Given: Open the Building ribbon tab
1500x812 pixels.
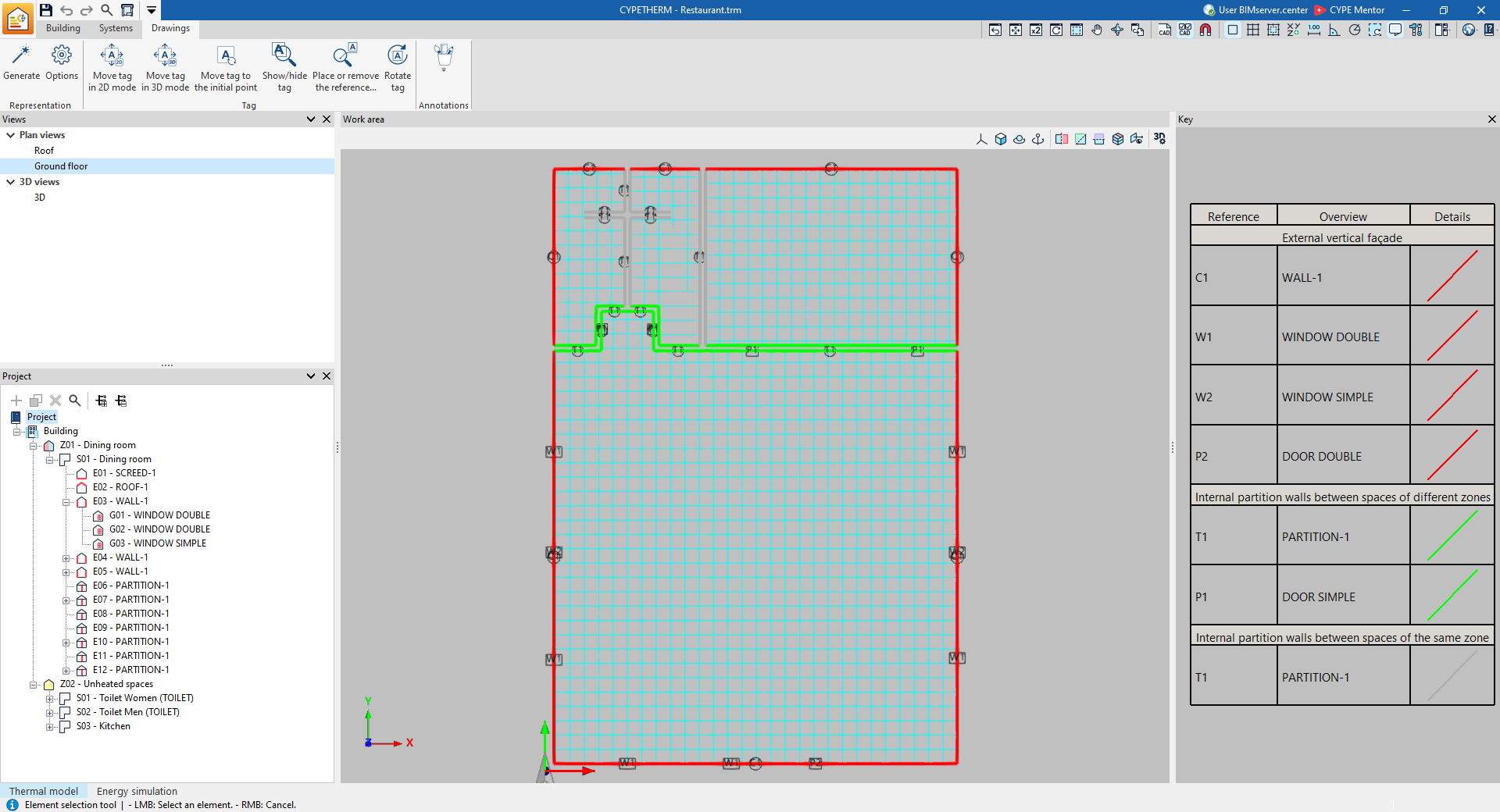Looking at the screenshot, I should 63,28.
